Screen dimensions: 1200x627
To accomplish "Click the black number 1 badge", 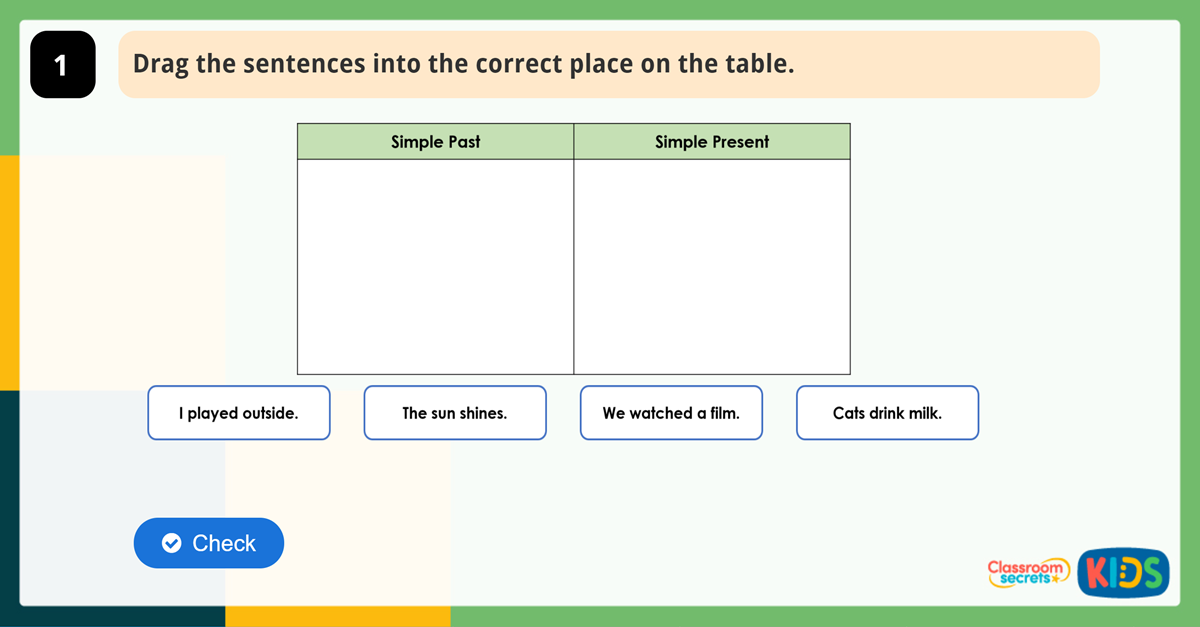I will 62,64.
